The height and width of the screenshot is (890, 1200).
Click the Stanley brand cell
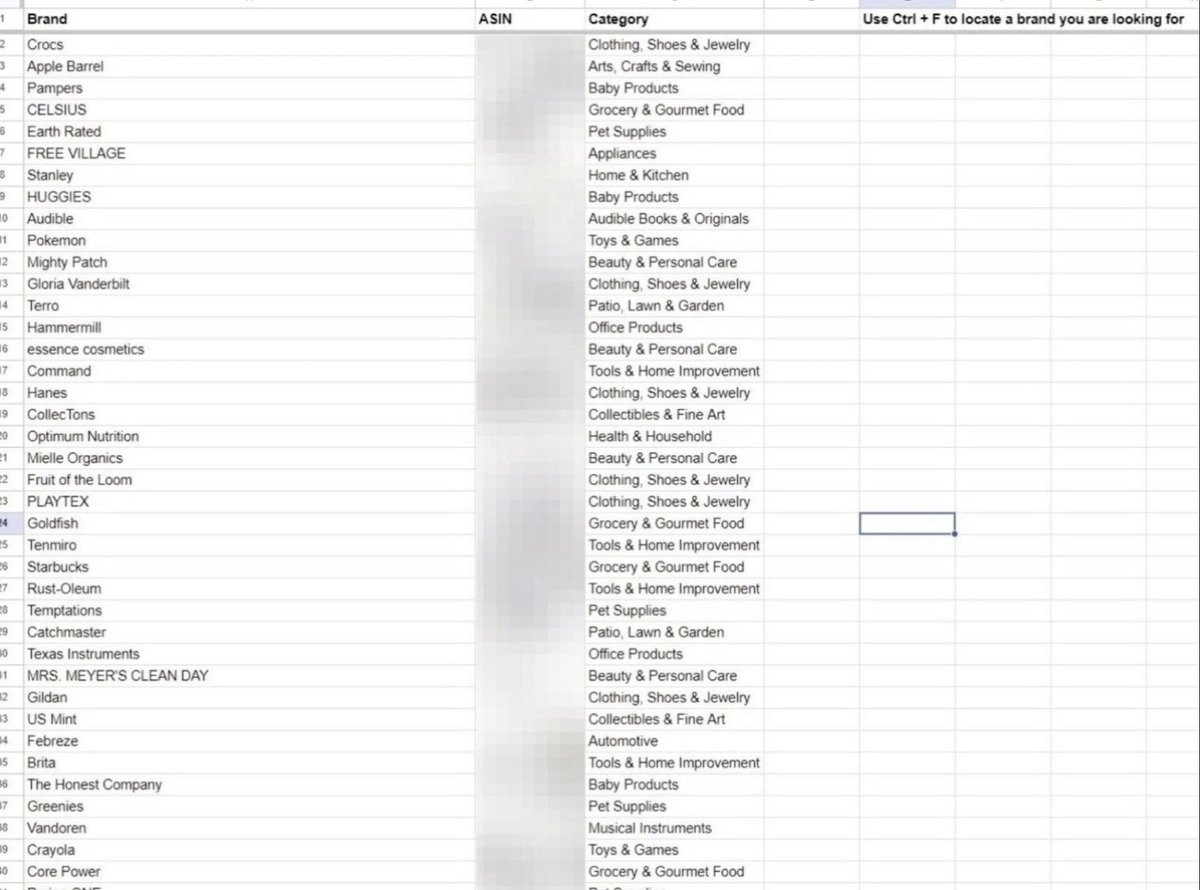pyautogui.click(x=247, y=175)
